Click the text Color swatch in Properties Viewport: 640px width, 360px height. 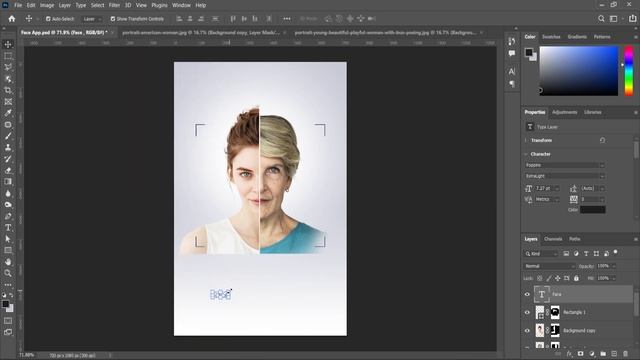click(x=593, y=210)
